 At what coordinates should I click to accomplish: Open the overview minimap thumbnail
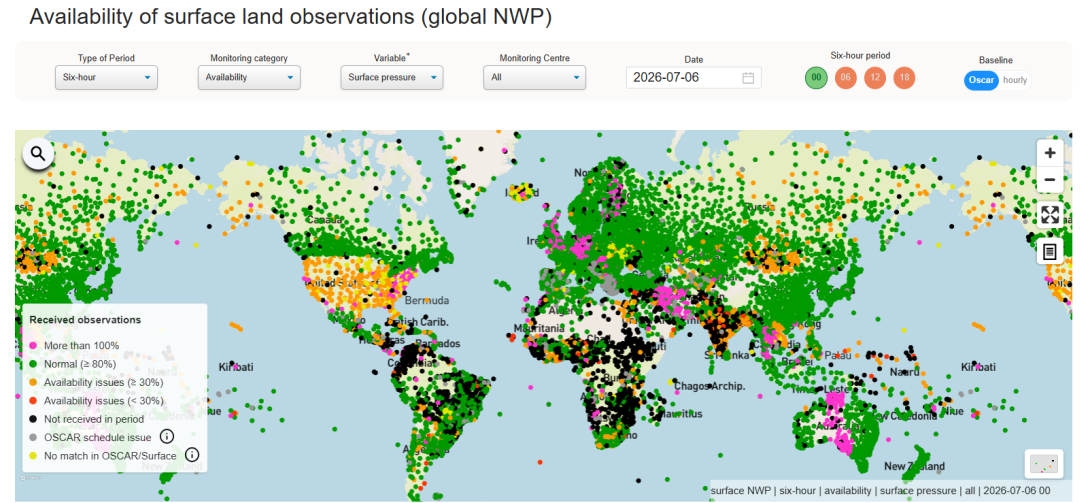[1044, 463]
